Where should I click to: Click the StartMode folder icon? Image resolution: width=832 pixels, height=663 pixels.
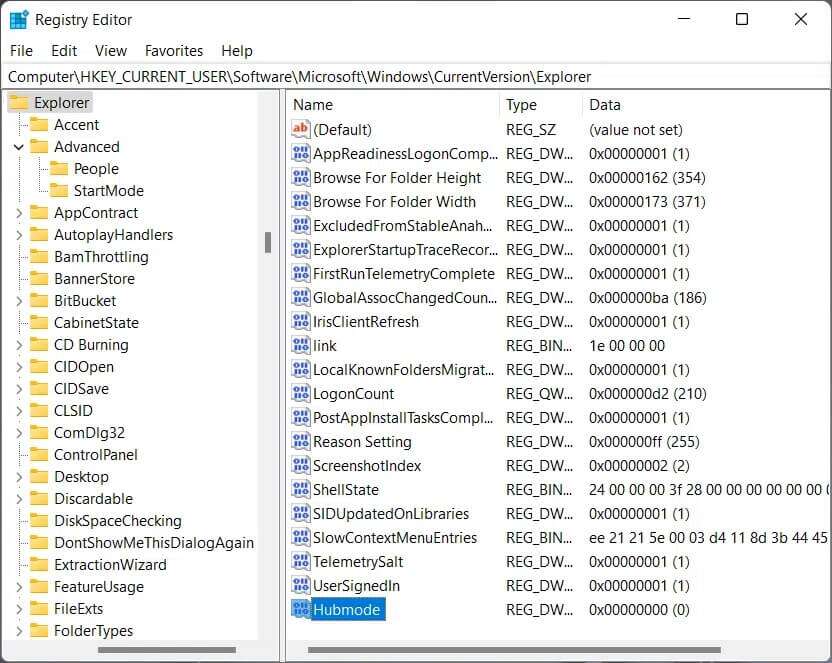coord(59,190)
